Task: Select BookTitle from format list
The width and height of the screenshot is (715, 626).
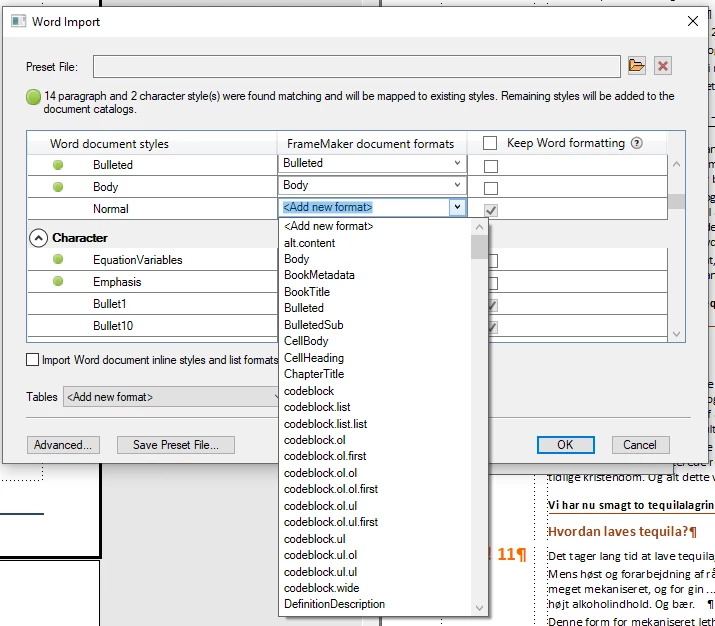Action: click(307, 292)
